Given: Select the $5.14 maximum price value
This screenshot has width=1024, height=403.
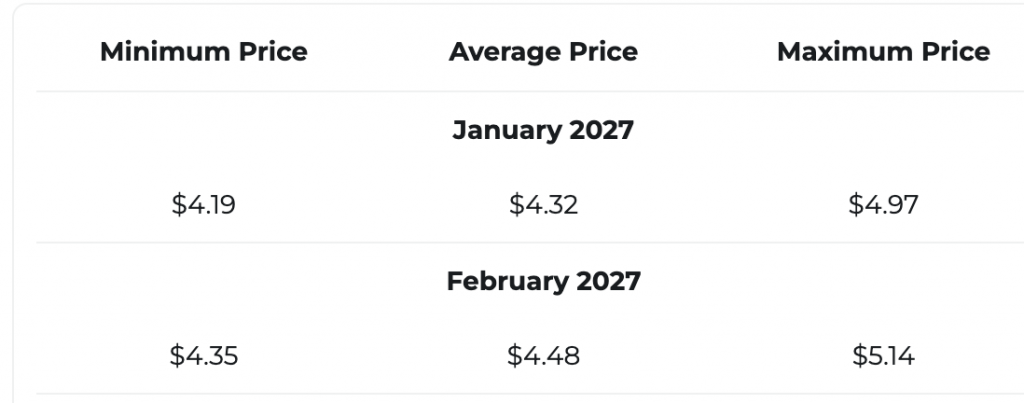Looking at the screenshot, I should click(883, 355).
